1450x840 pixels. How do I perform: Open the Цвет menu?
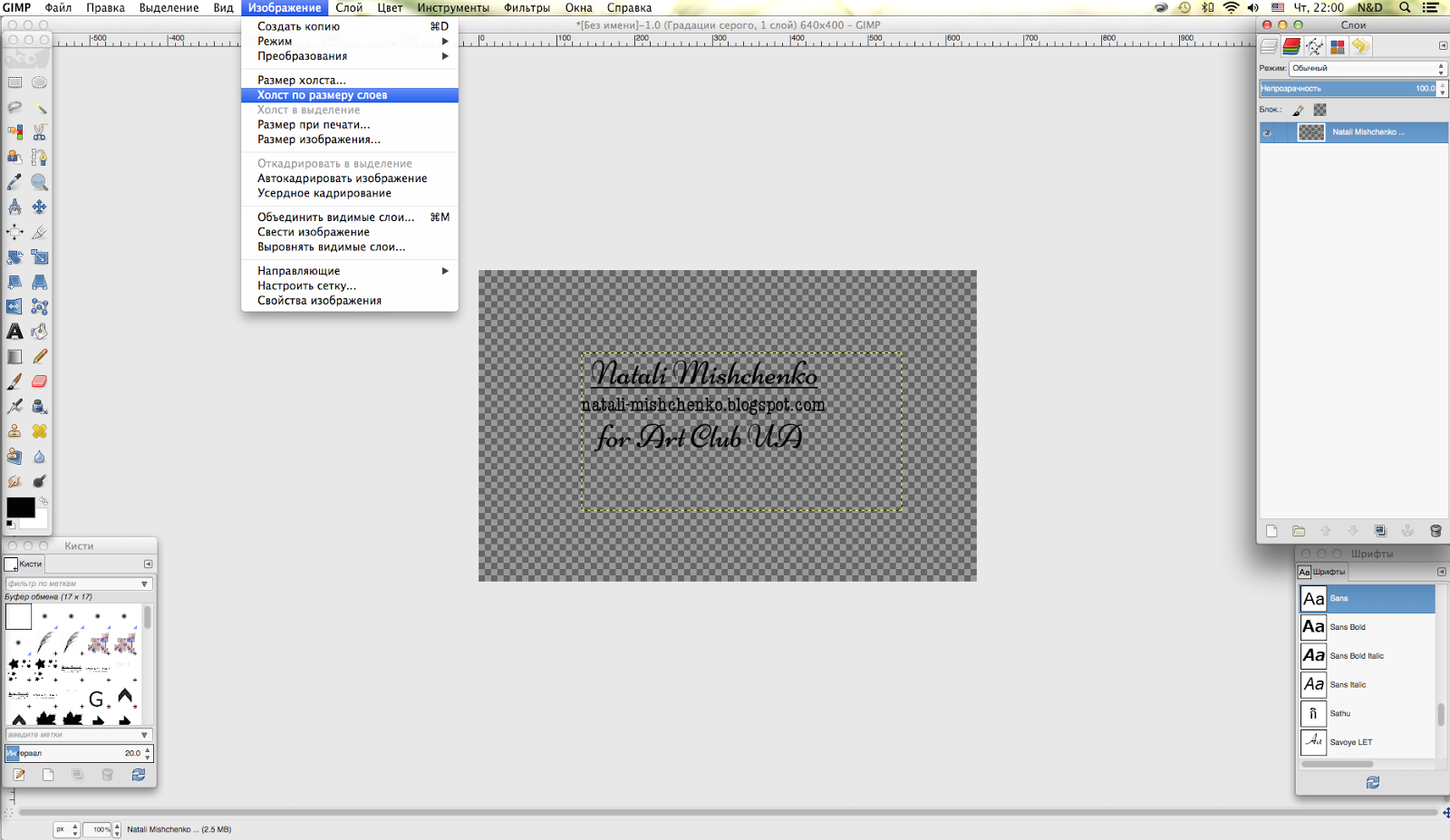(390, 7)
